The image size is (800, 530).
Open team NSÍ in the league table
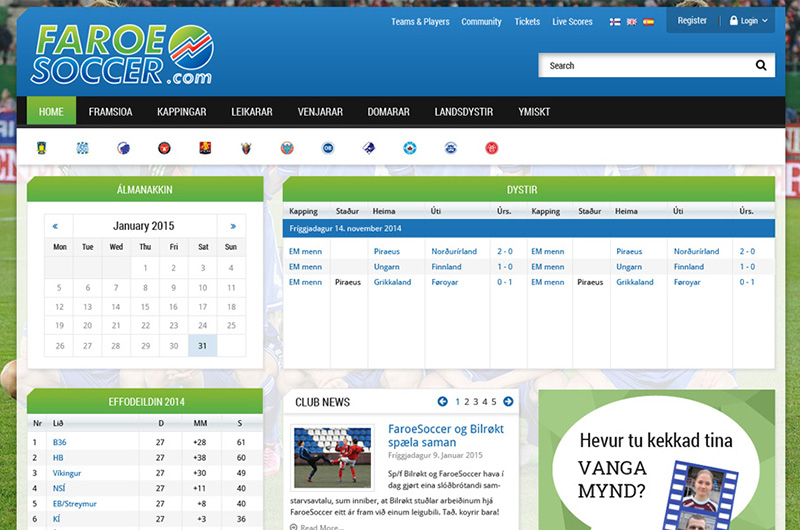[x=59, y=488]
